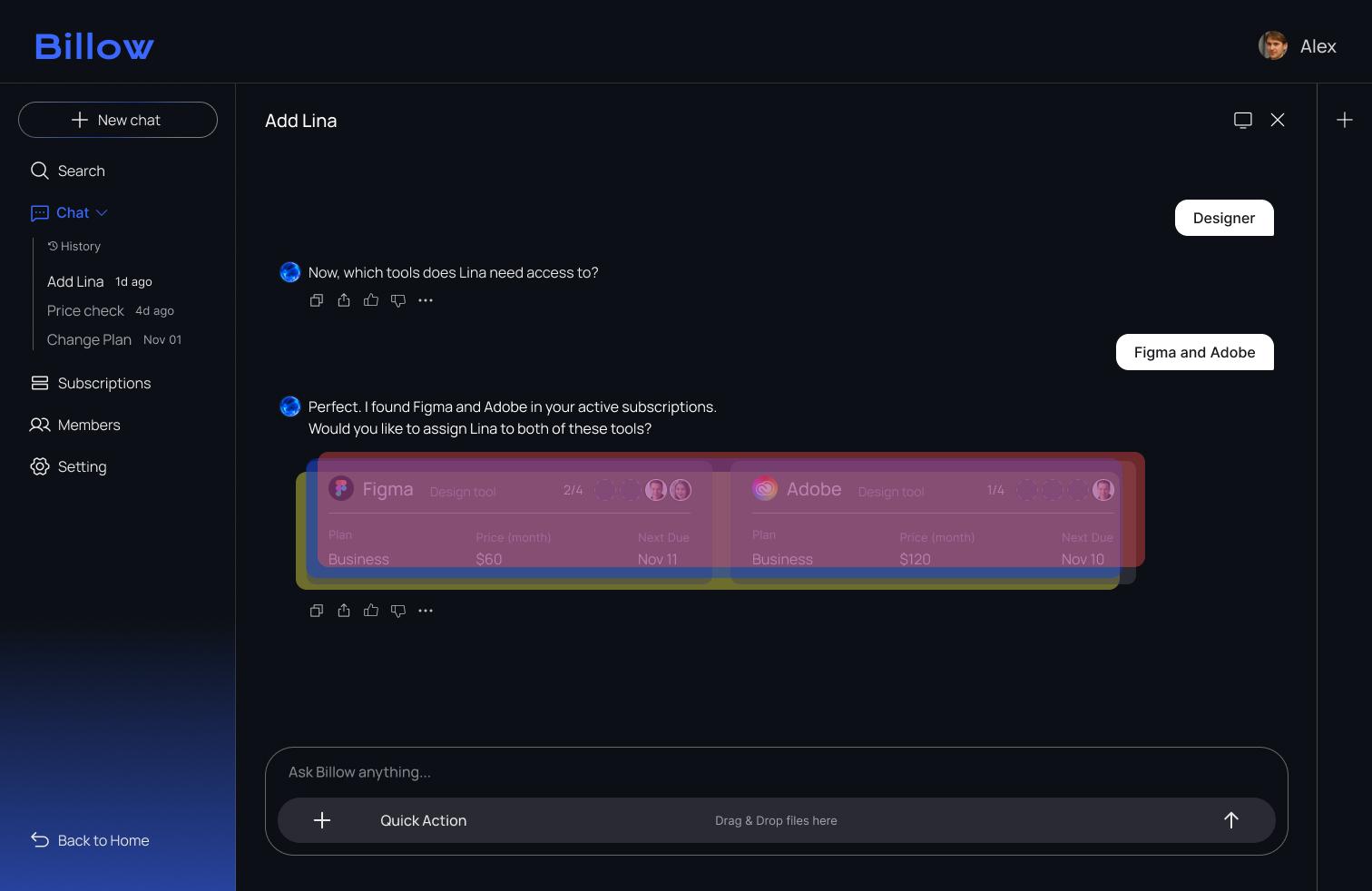This screenshot has width=1372, height=891.
Task: Thumbs down the 'which tools' reply
Action: (x=398, y=300)
